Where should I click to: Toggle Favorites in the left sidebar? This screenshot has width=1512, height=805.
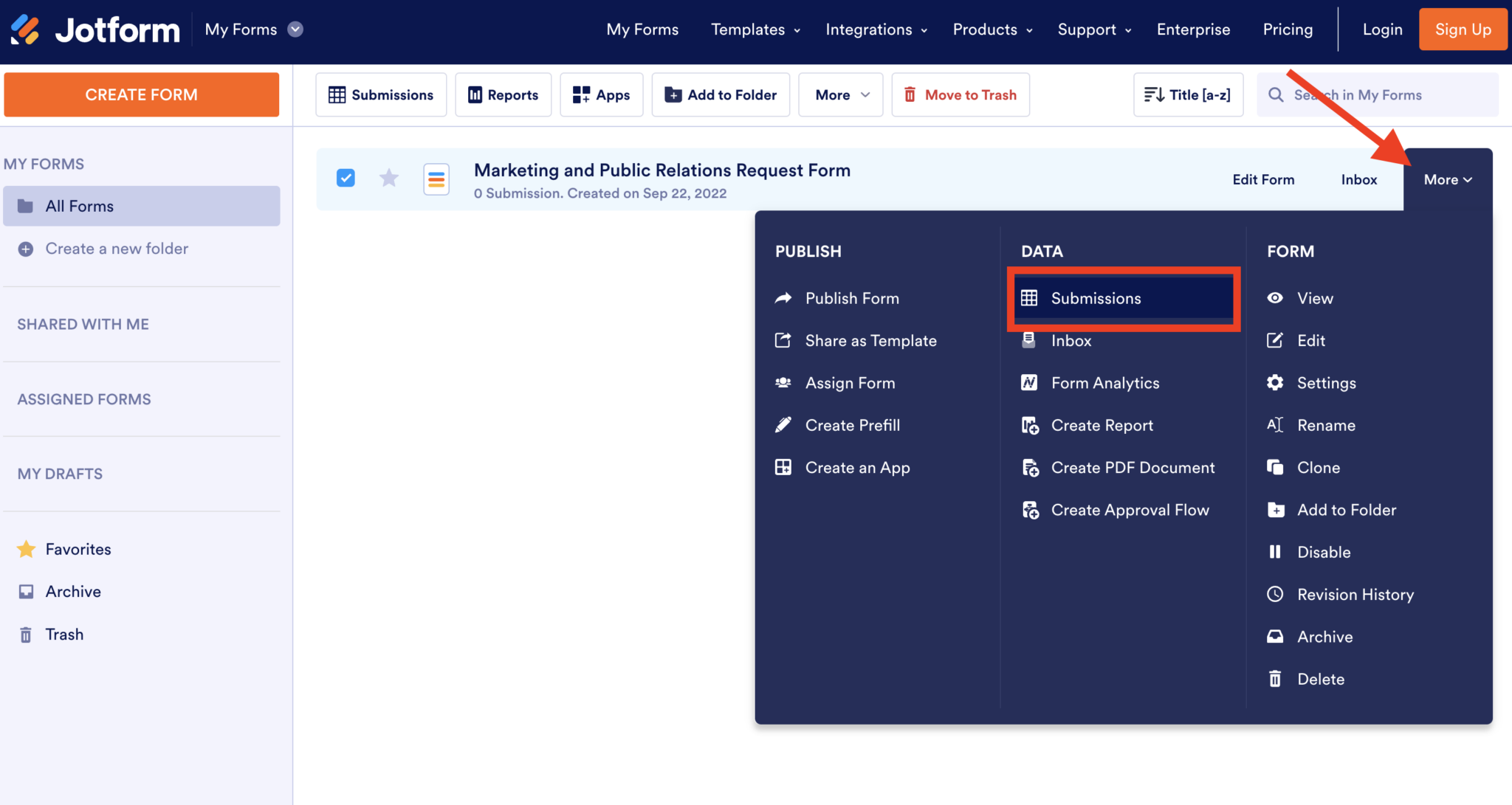78,548
